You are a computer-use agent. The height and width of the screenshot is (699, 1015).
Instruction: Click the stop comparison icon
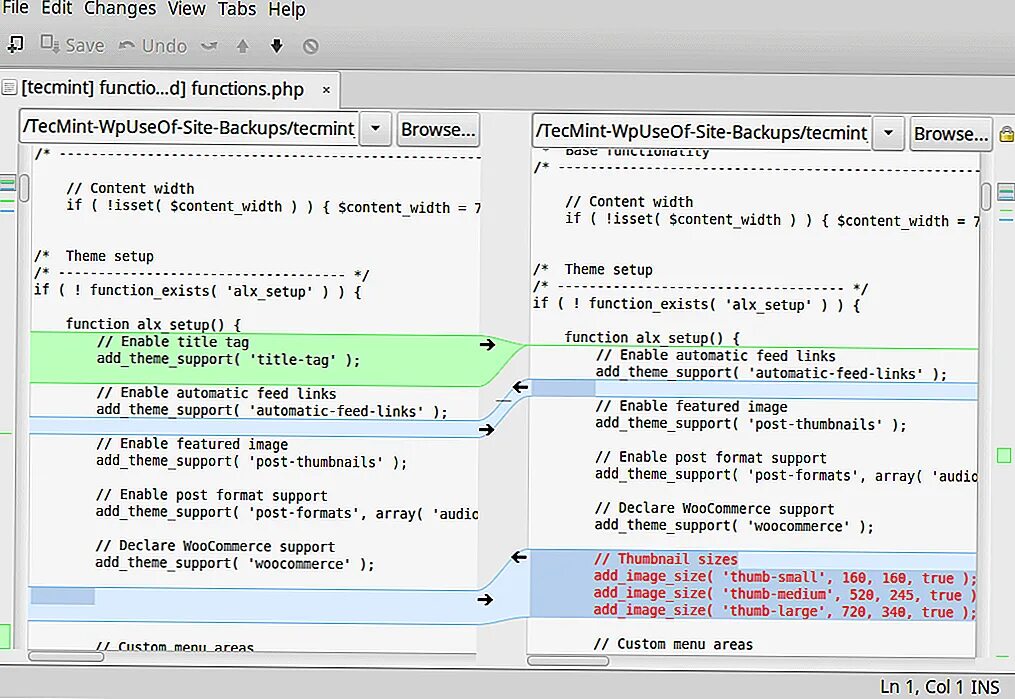(311, 47)
